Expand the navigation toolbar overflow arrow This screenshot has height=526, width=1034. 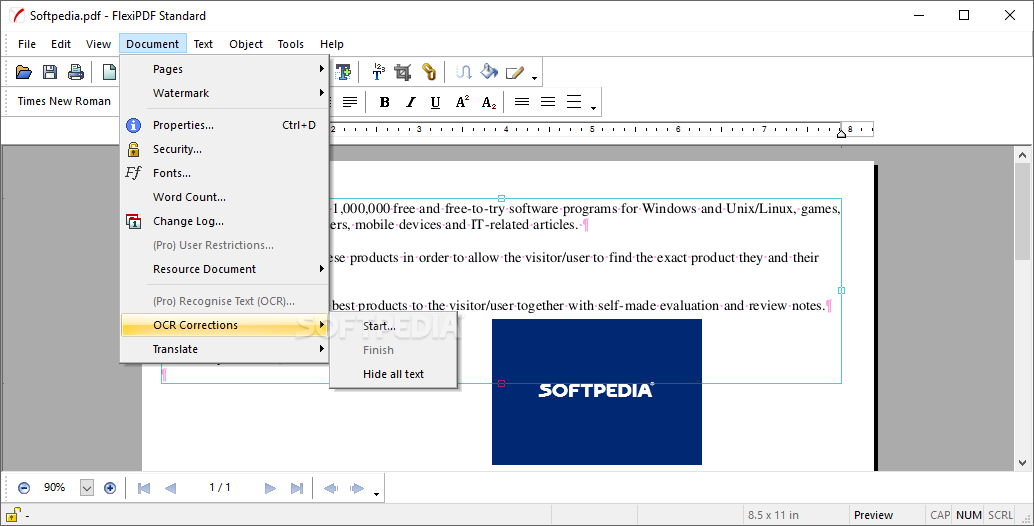point(377,494)
